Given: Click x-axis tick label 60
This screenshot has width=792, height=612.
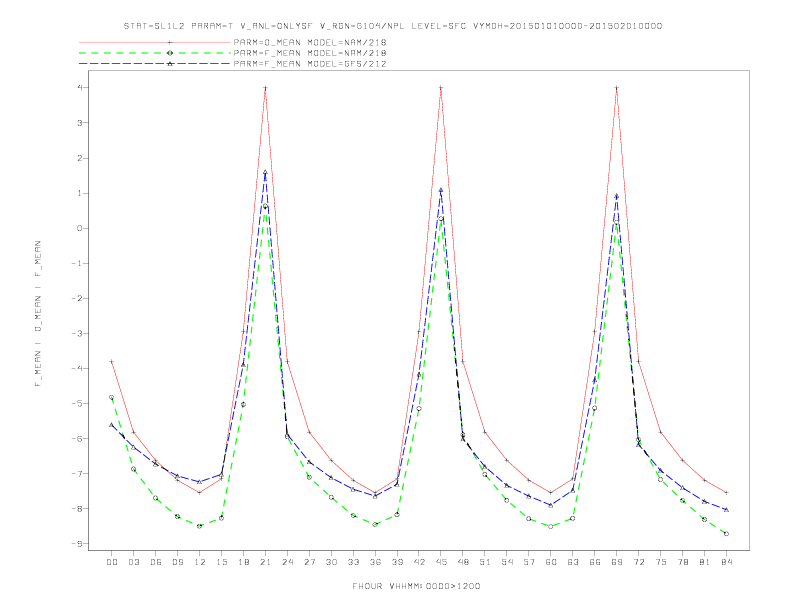Looking at the screenshot, I should tap(551, 562).
